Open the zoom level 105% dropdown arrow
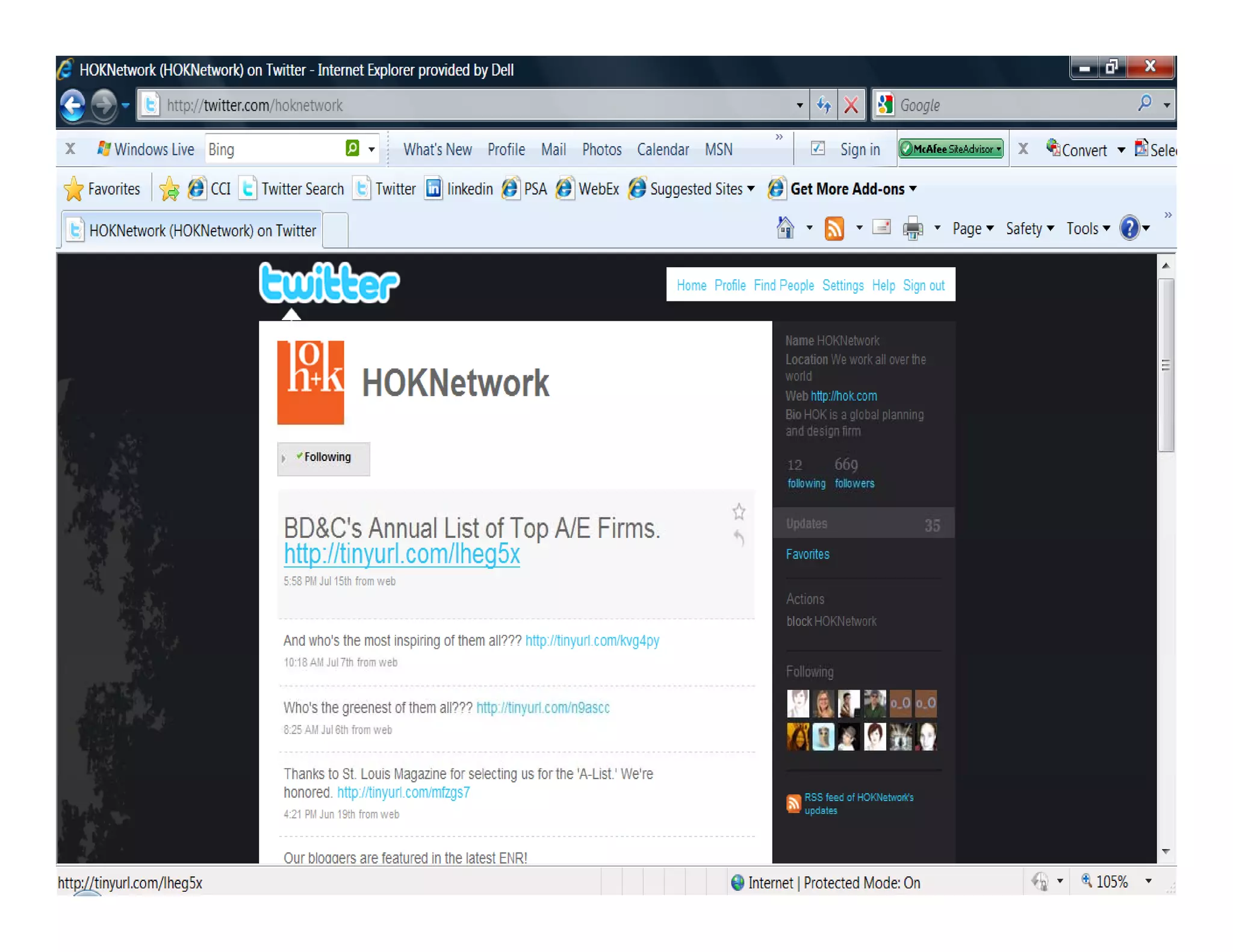 click(x=1148, y=882)
